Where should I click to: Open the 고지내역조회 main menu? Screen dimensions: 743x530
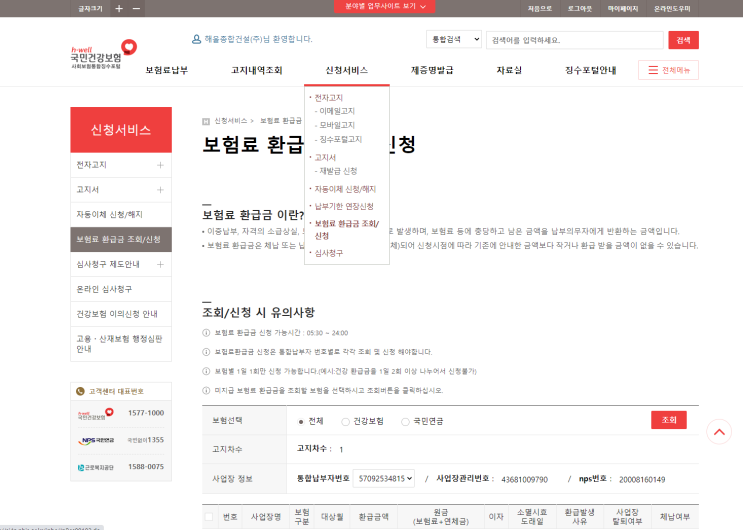256,70
